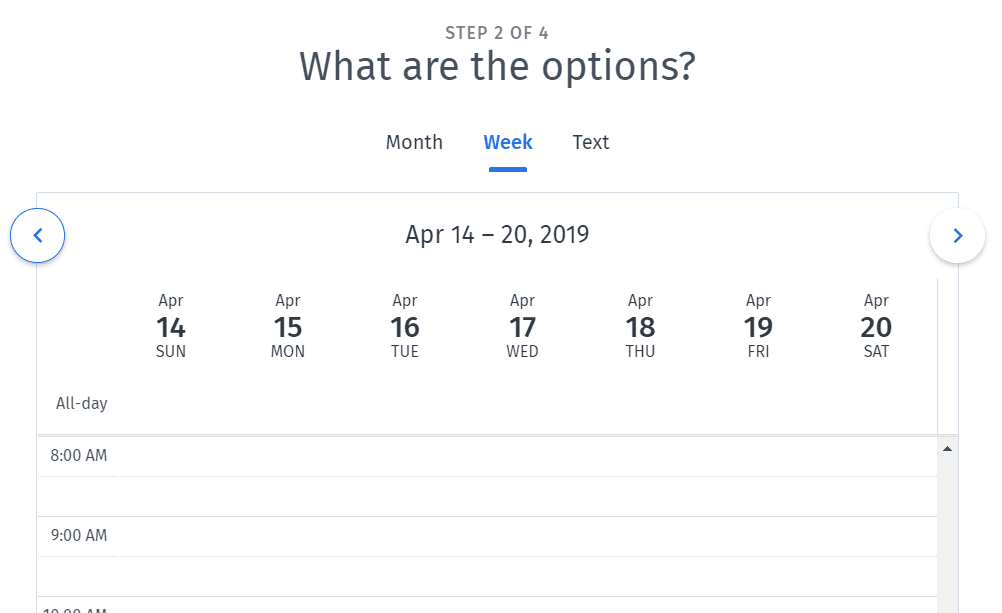Select the Week view tab
This screenshot has height=613, width=1002.
click(x=508, y=142)
